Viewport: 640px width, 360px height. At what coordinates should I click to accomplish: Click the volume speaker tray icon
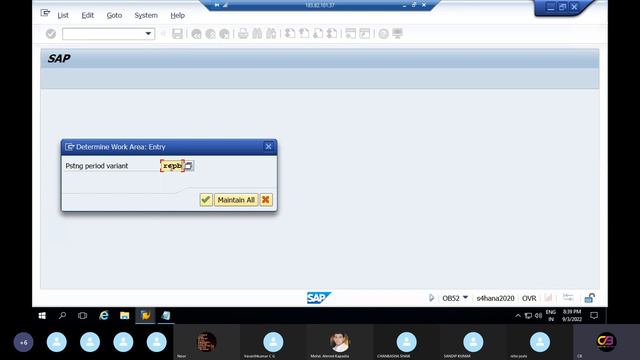(x=538, y=316)
